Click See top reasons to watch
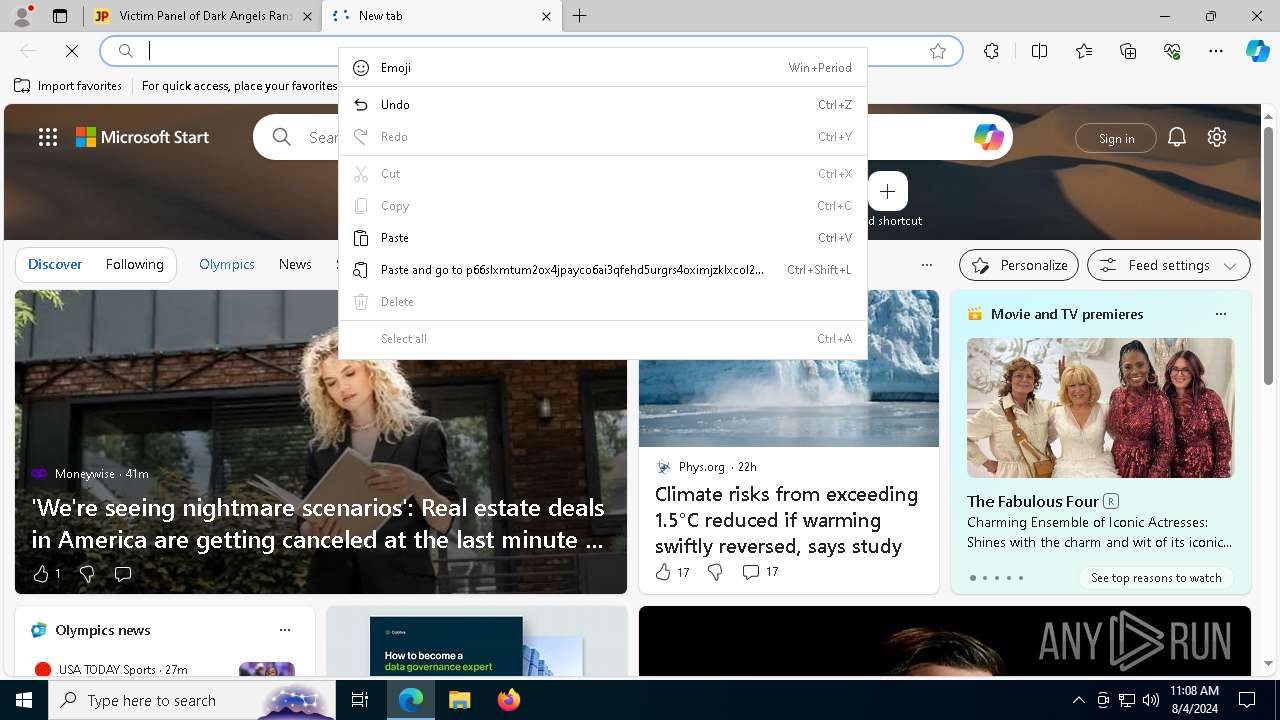 [x=1156, y=578]
